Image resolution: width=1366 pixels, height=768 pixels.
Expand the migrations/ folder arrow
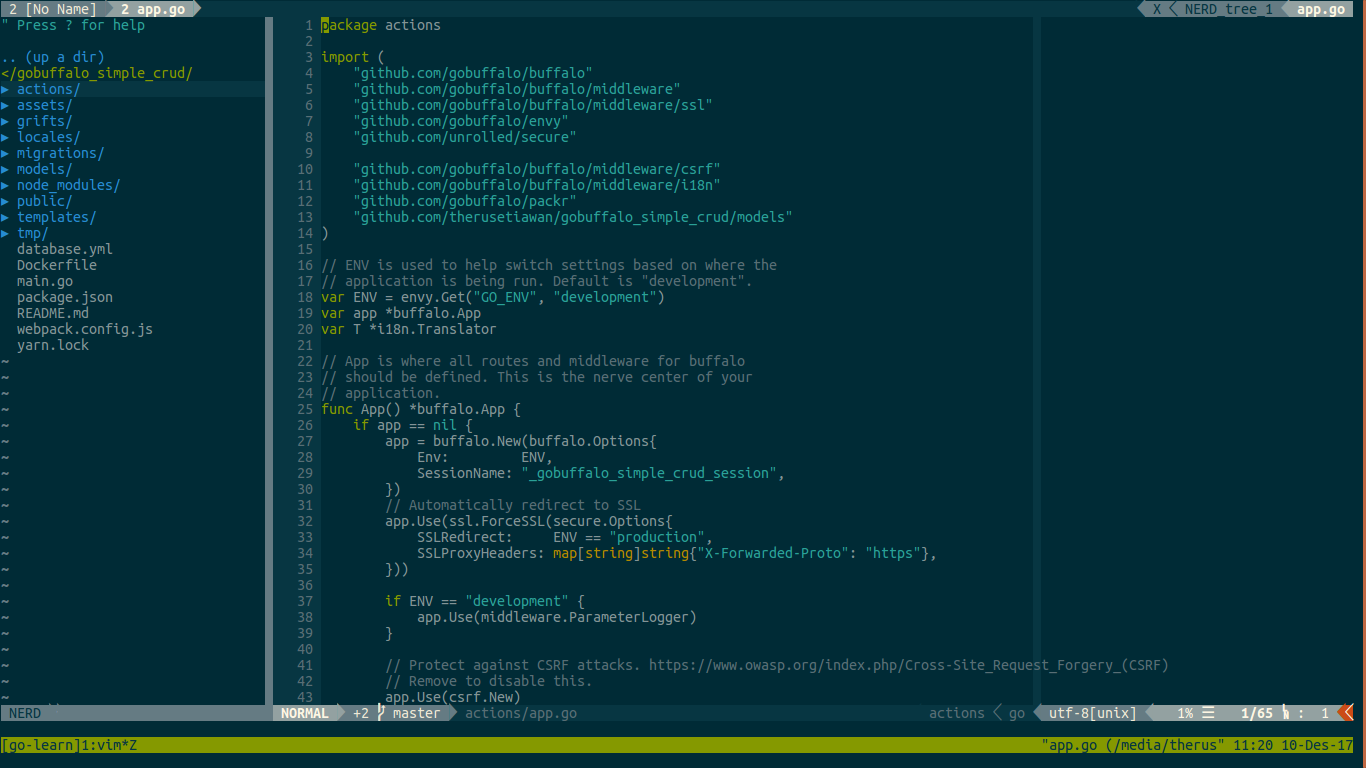tap(5, 153)
